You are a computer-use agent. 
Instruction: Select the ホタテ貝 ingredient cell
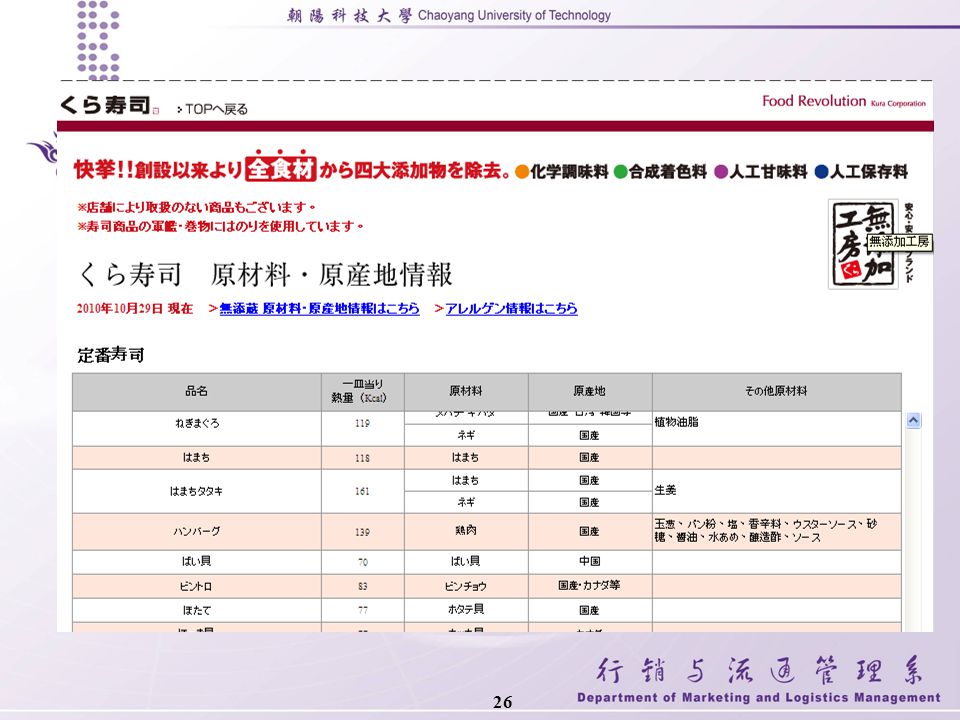click(466, 610)
